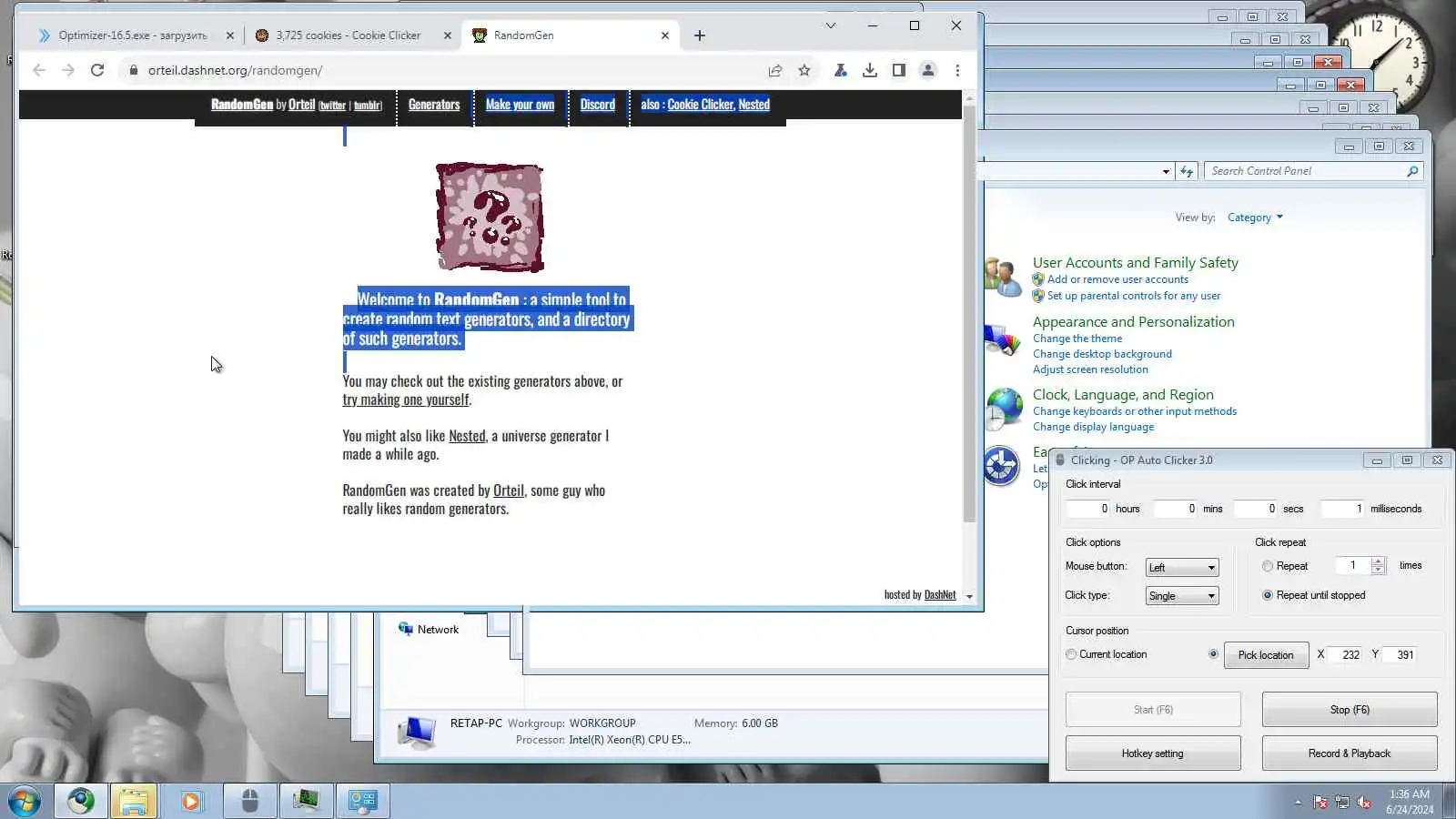Open Hotkey setting
This screenshot has height=819, width=1456.
[1153, 753]
